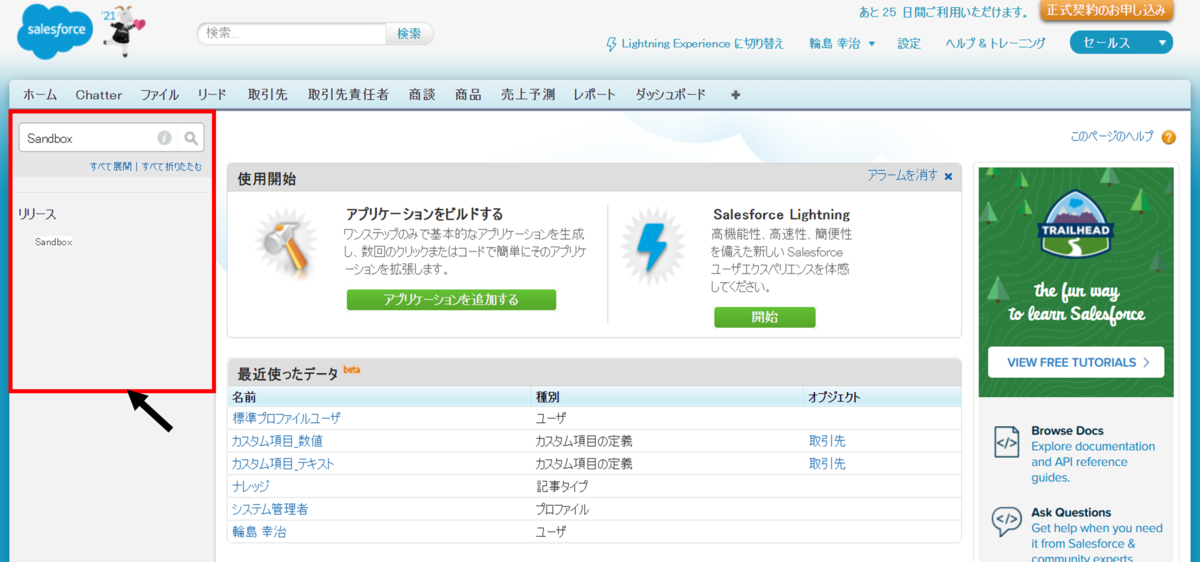The height and width of the screenshot is (562, 1200).
Task: Open the 設定 link
Action: click(909, 43)
